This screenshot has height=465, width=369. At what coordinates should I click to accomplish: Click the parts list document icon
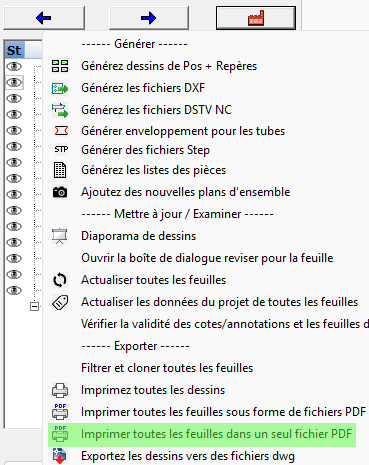[60, 170]
